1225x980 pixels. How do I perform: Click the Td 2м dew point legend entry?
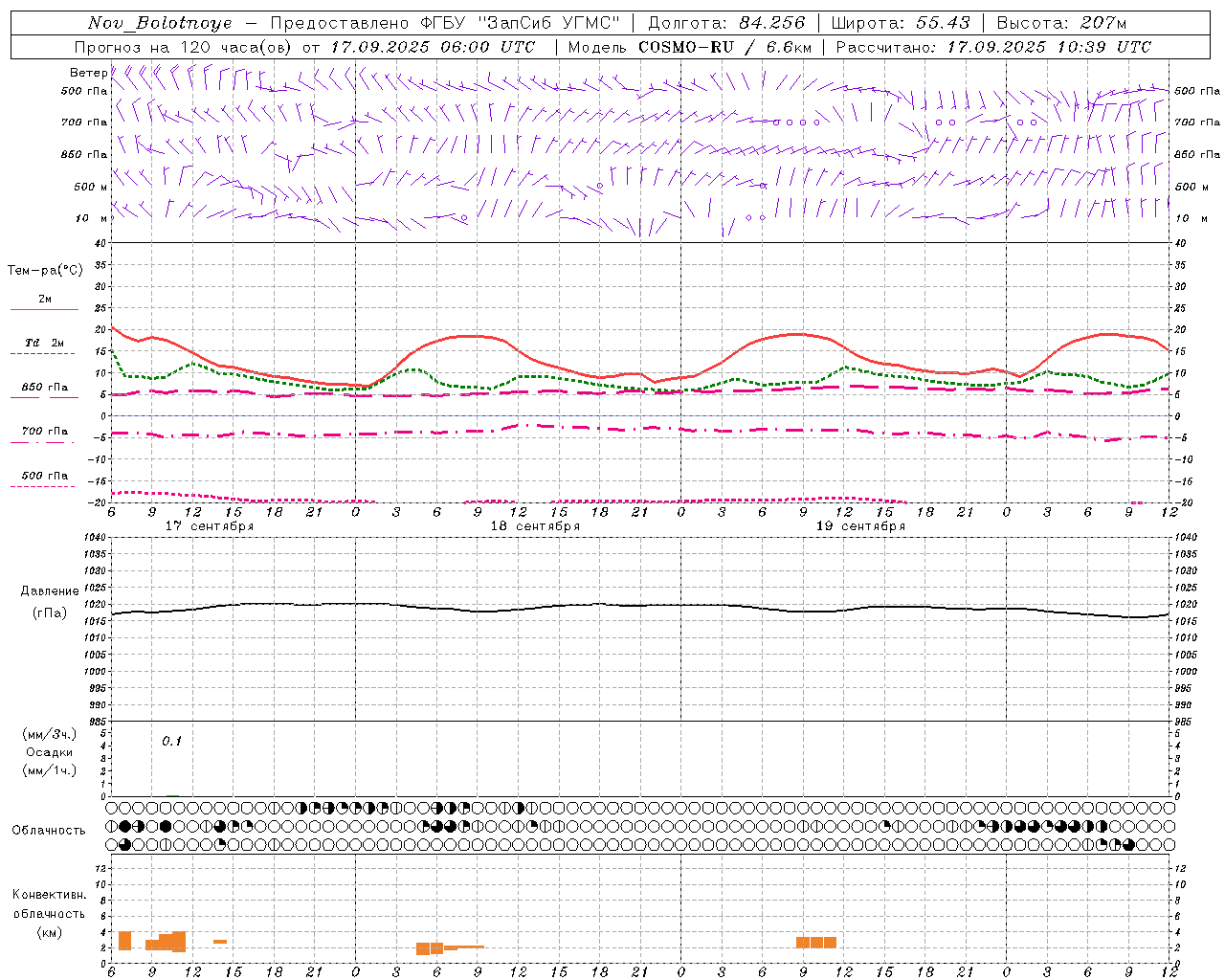click(x=44, y=343)
